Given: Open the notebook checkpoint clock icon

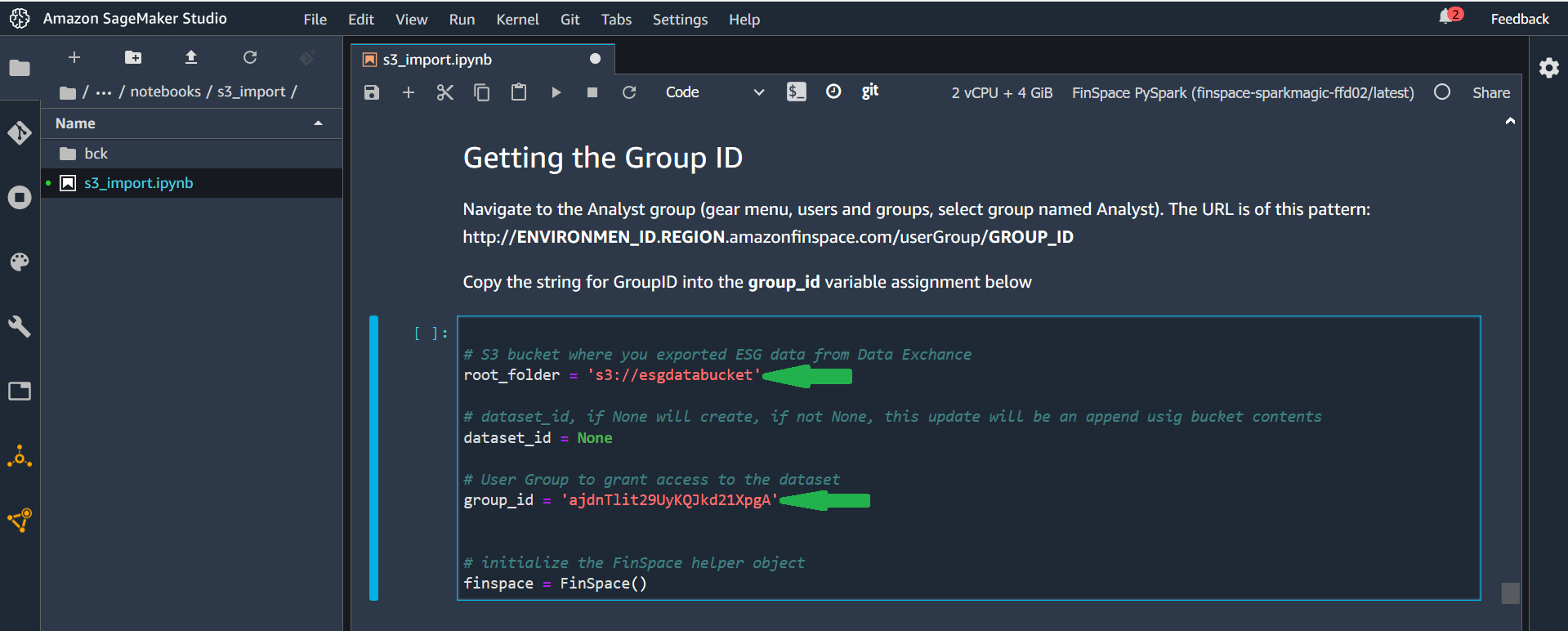Looking at the screenshot, I should coord(833,92).
